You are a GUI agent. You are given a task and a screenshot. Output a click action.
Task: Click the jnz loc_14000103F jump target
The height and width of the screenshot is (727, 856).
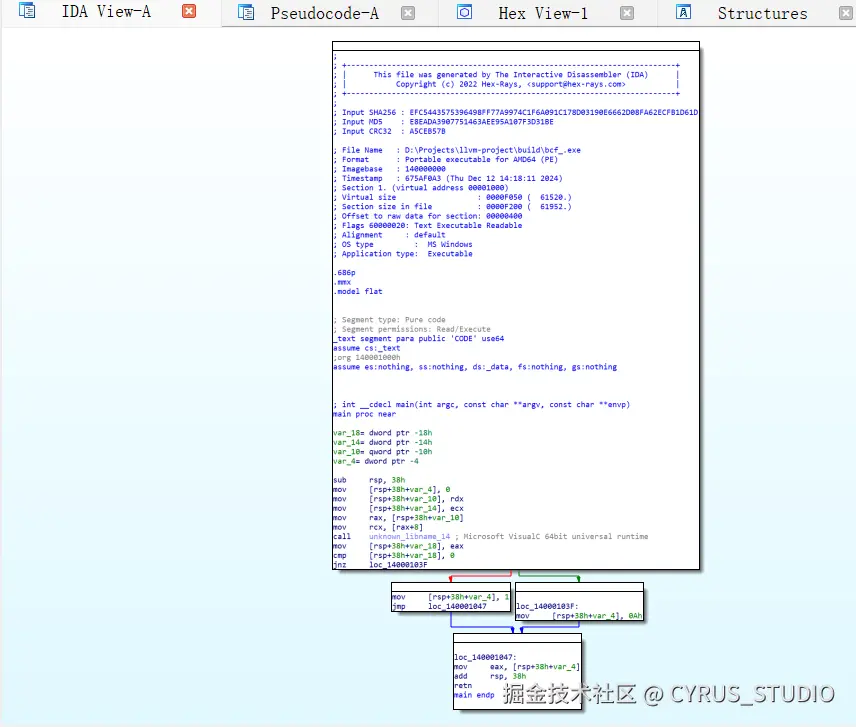coord(398,565)
